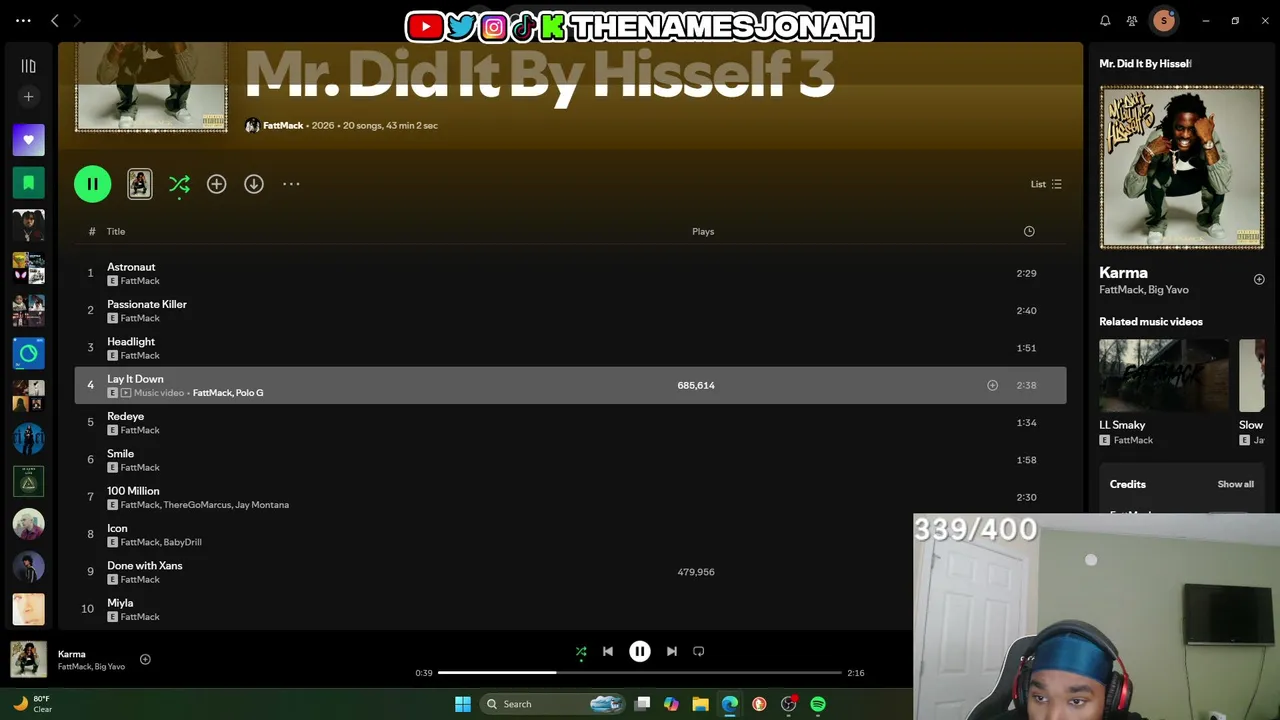Click the large album art in right panel
This screenshot has height=720, width=1280.
[x=1182, y=167]
